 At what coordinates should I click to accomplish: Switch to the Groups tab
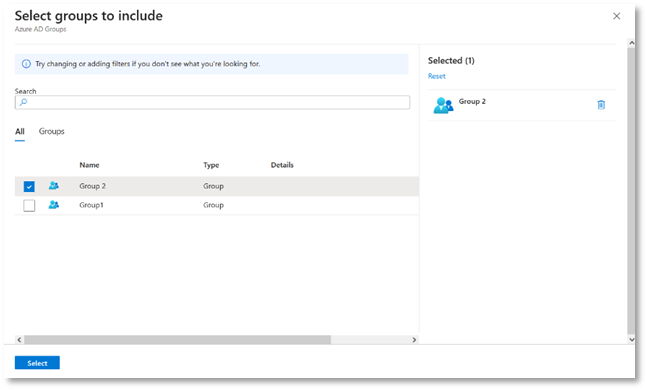[x=52, y=131]
